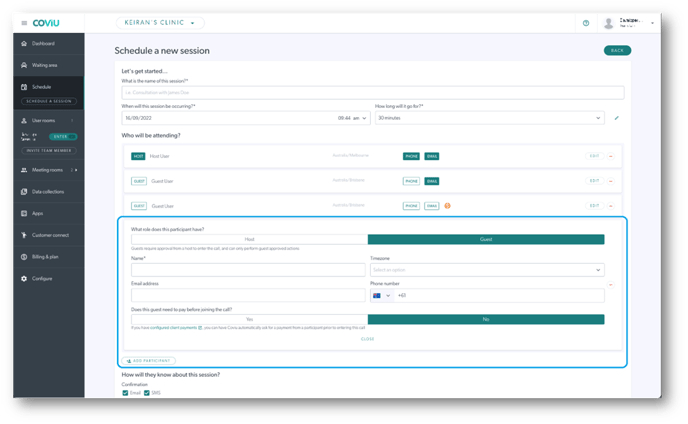The width and height of the screenshot is (688, 424).
Task: Toggle the EMAIL badge on the Host User row
Action: [x=432, y=156]
